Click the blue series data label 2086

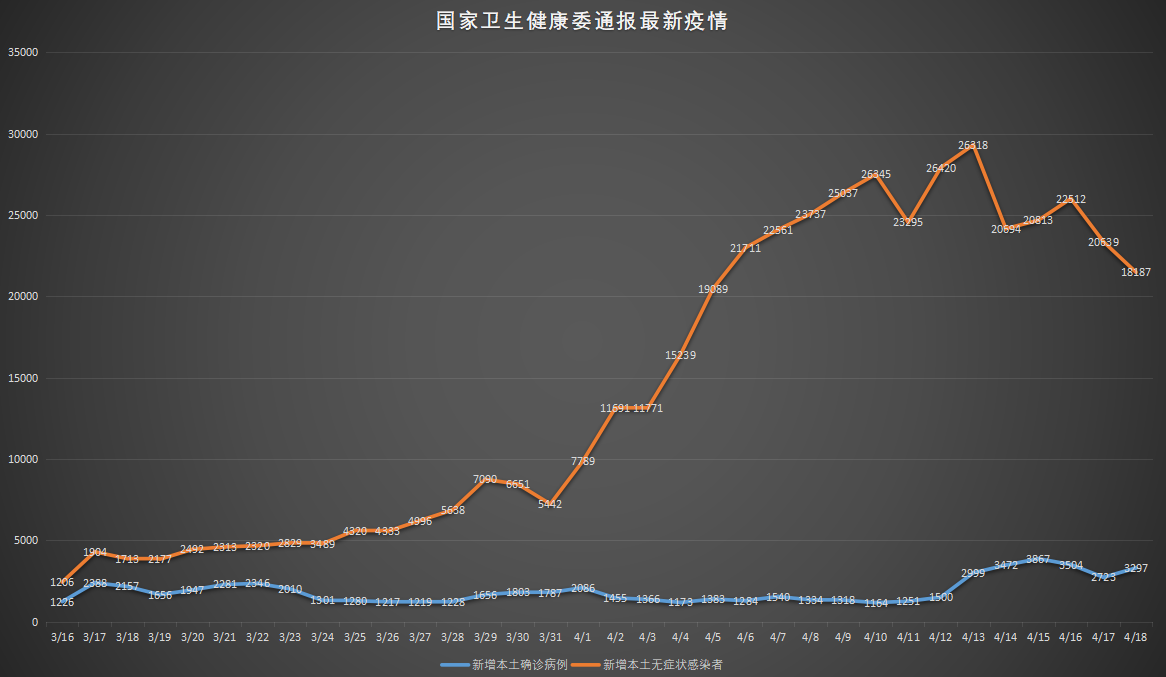click(x=583, y=588)
